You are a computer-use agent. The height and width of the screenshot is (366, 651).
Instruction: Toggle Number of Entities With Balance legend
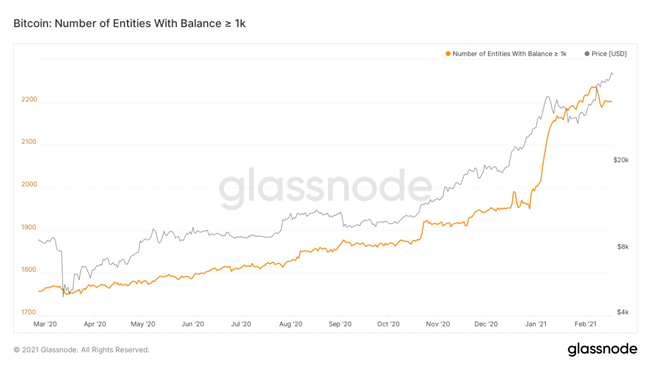coord(506,54)
